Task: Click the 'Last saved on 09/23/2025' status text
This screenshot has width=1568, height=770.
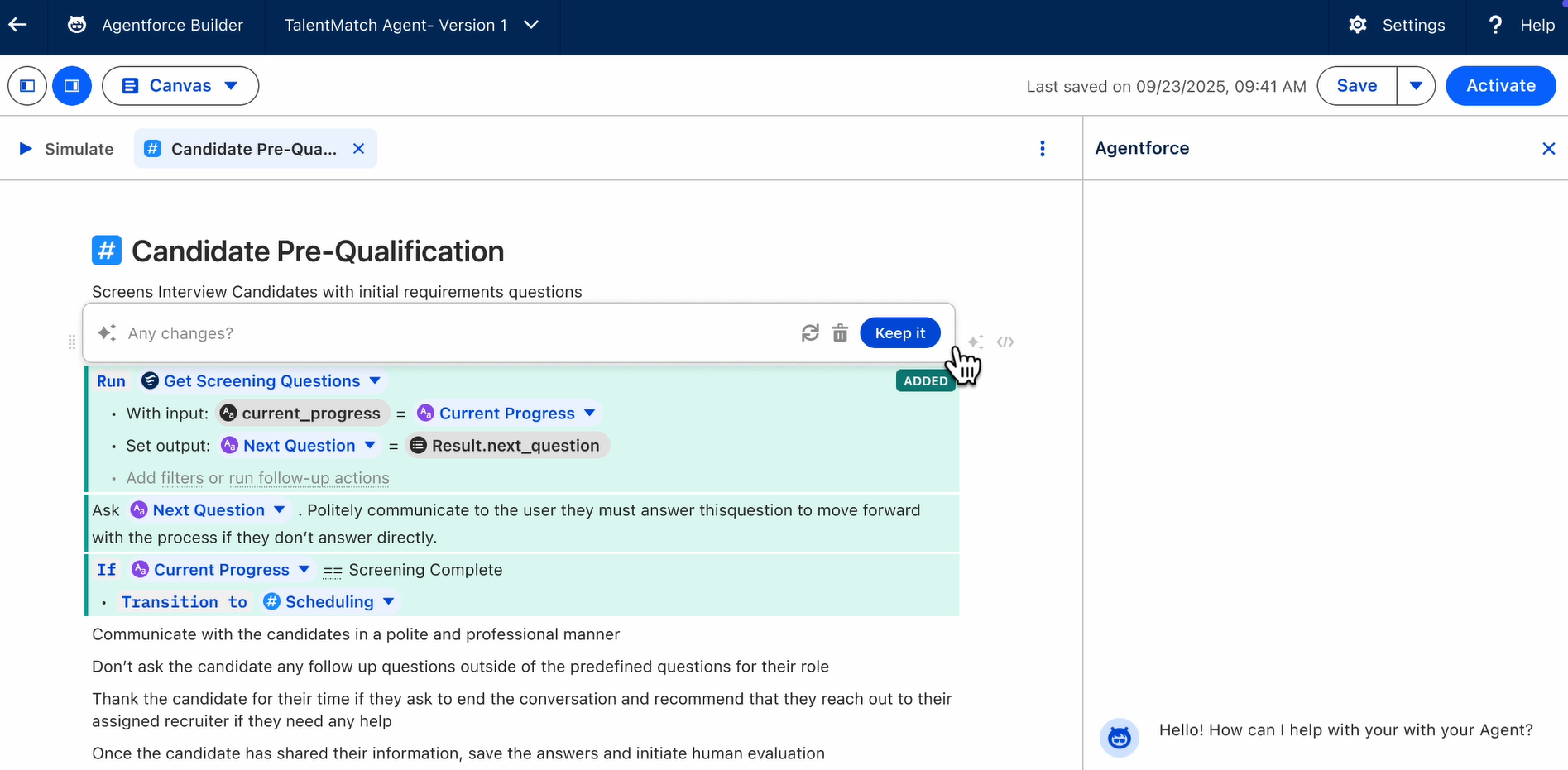Action: coord(1166,87)
